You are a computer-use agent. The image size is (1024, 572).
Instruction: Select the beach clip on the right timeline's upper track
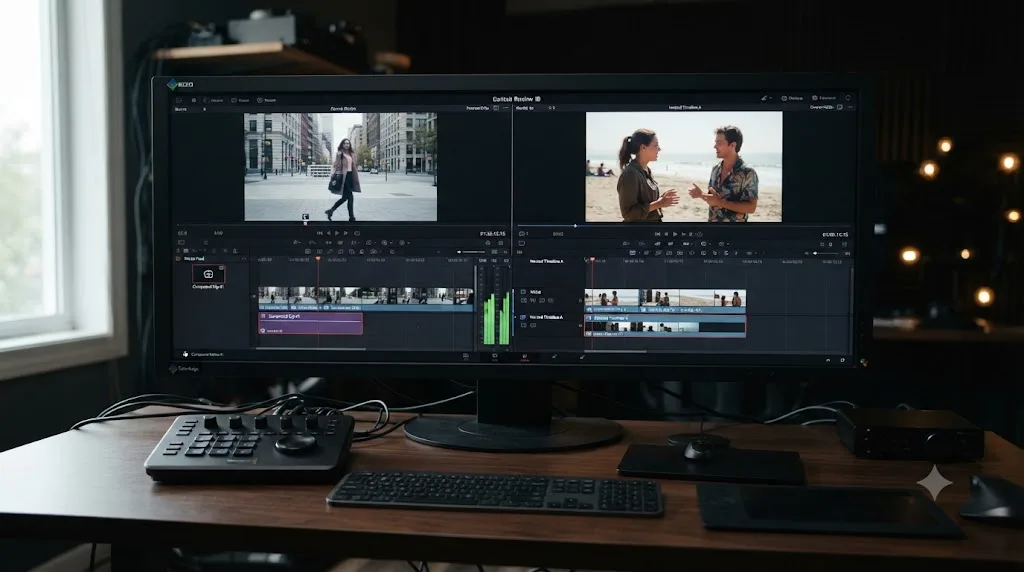[665, 300]
